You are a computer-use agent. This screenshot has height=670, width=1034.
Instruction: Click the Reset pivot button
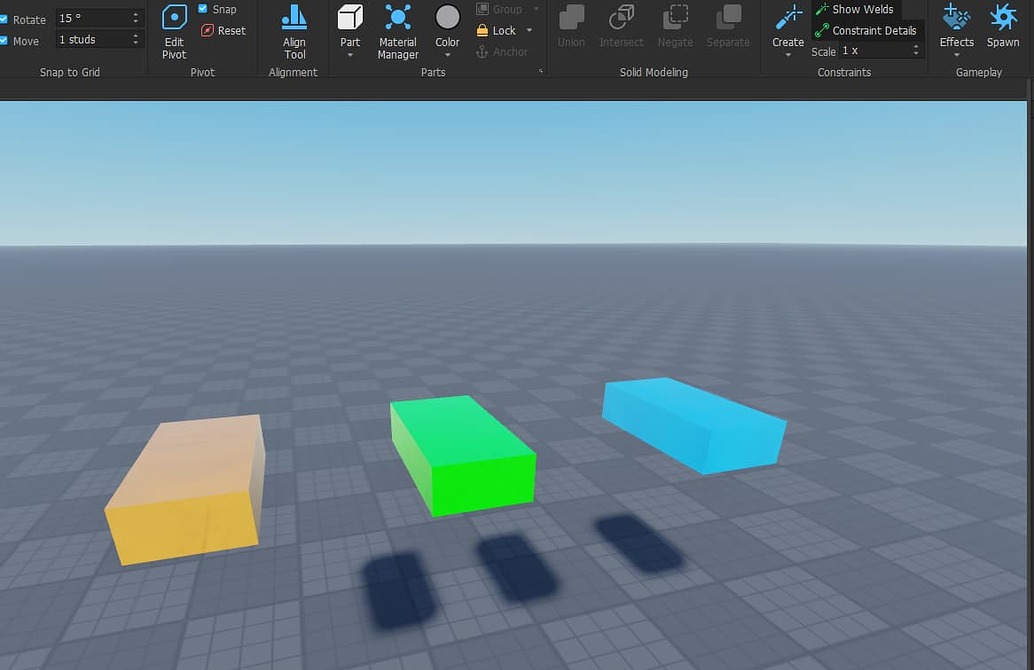[x=224, y=30]
